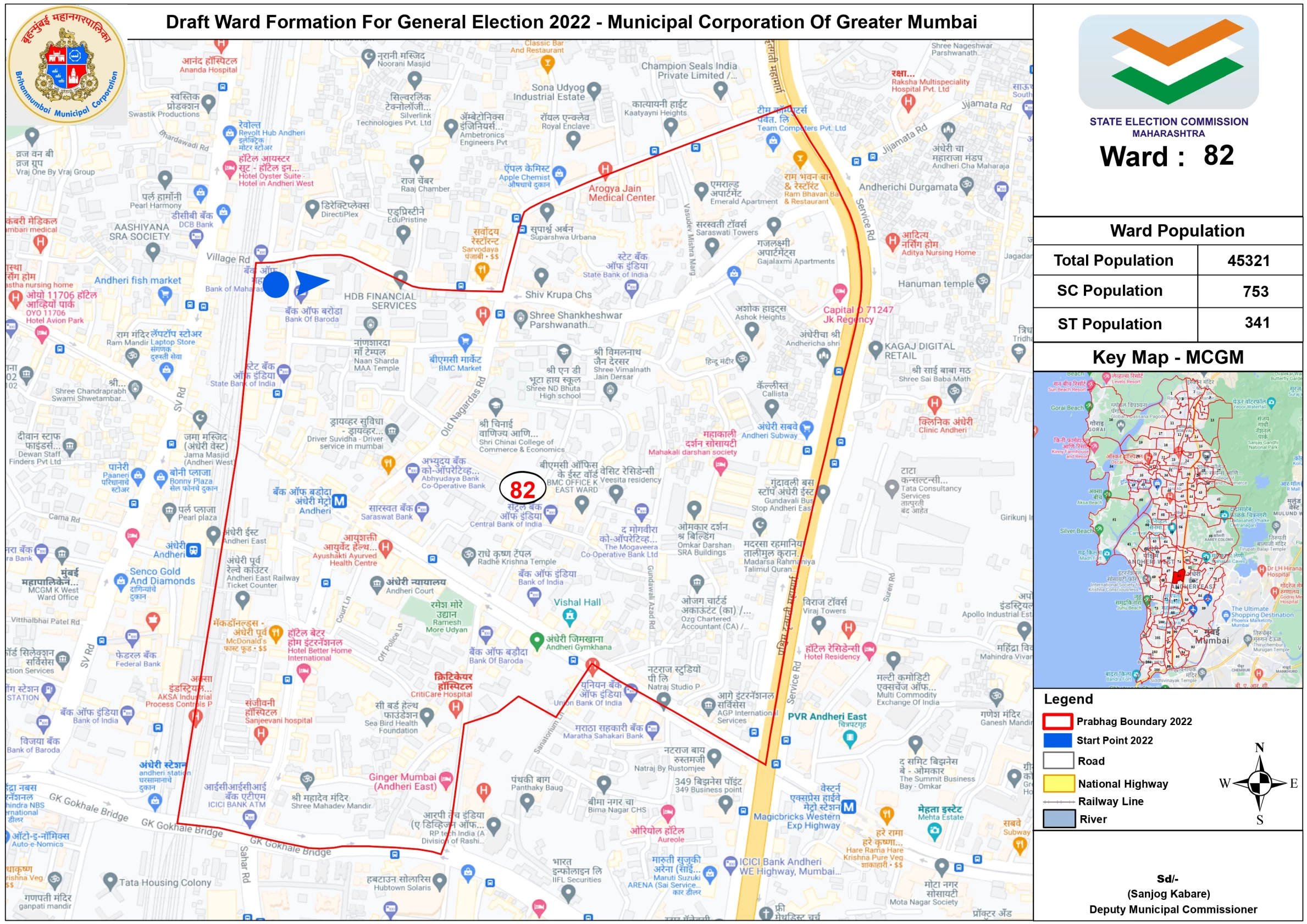Click the Total Population value 45321
The width and height of the screenshot is (1307, 924).
tap(1248, 261)
